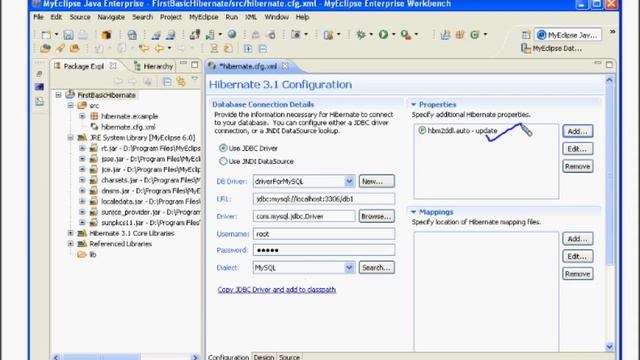
Task: Open the File menu
Action: click(x=38, y=17)
